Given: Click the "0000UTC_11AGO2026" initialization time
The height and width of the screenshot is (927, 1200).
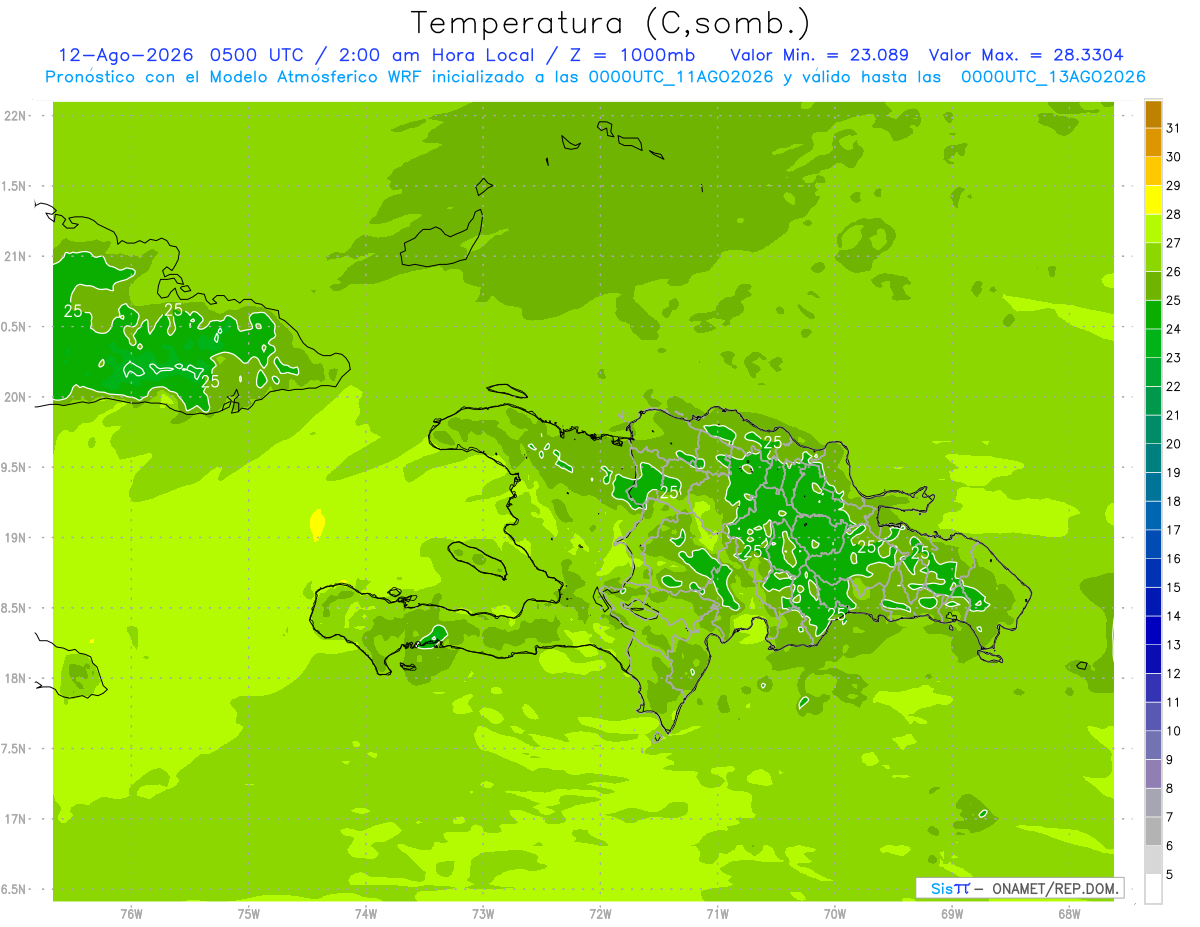Looking at the screenshot, I should point(683,77).
